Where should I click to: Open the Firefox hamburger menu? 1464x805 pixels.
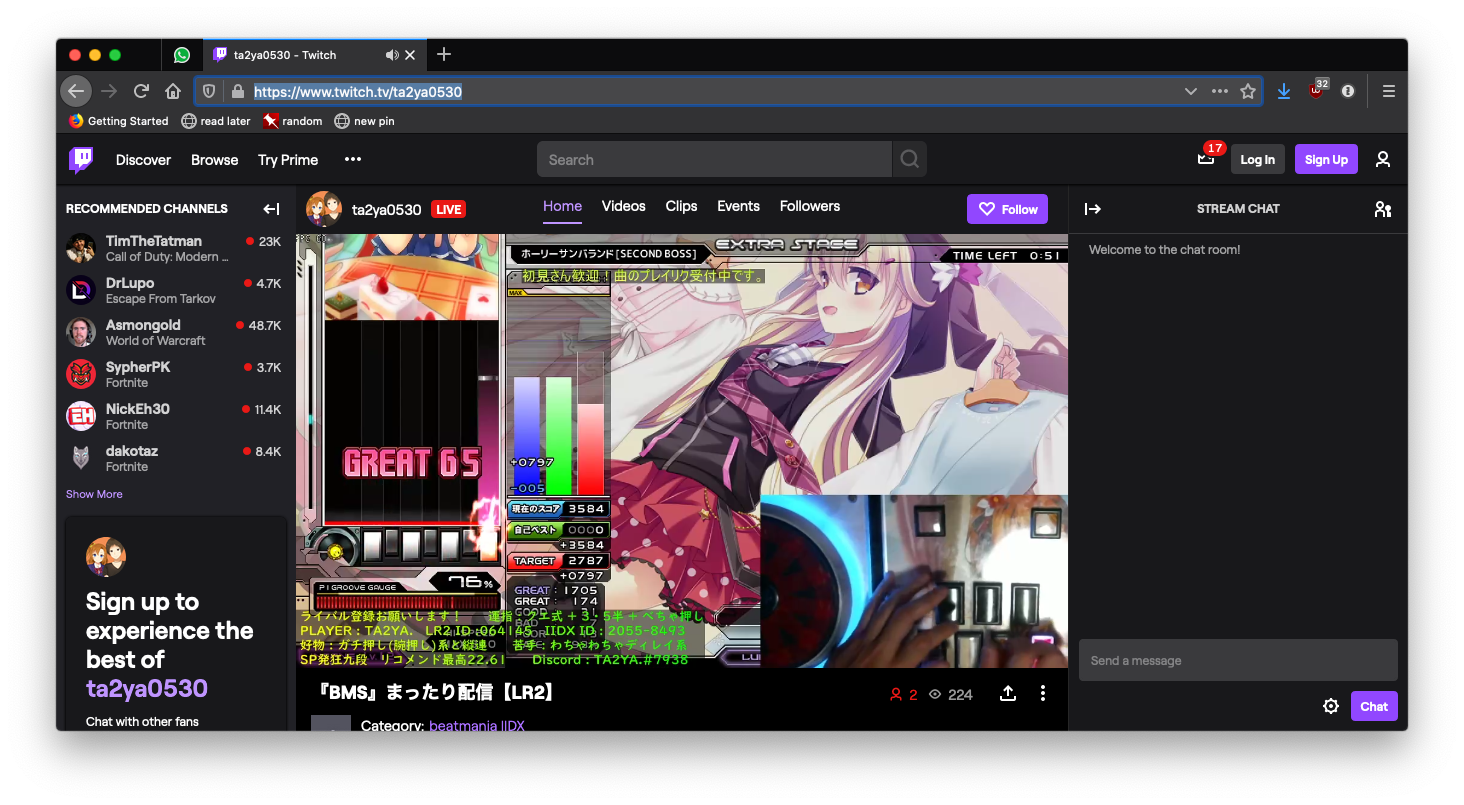tap(1389, 91)
